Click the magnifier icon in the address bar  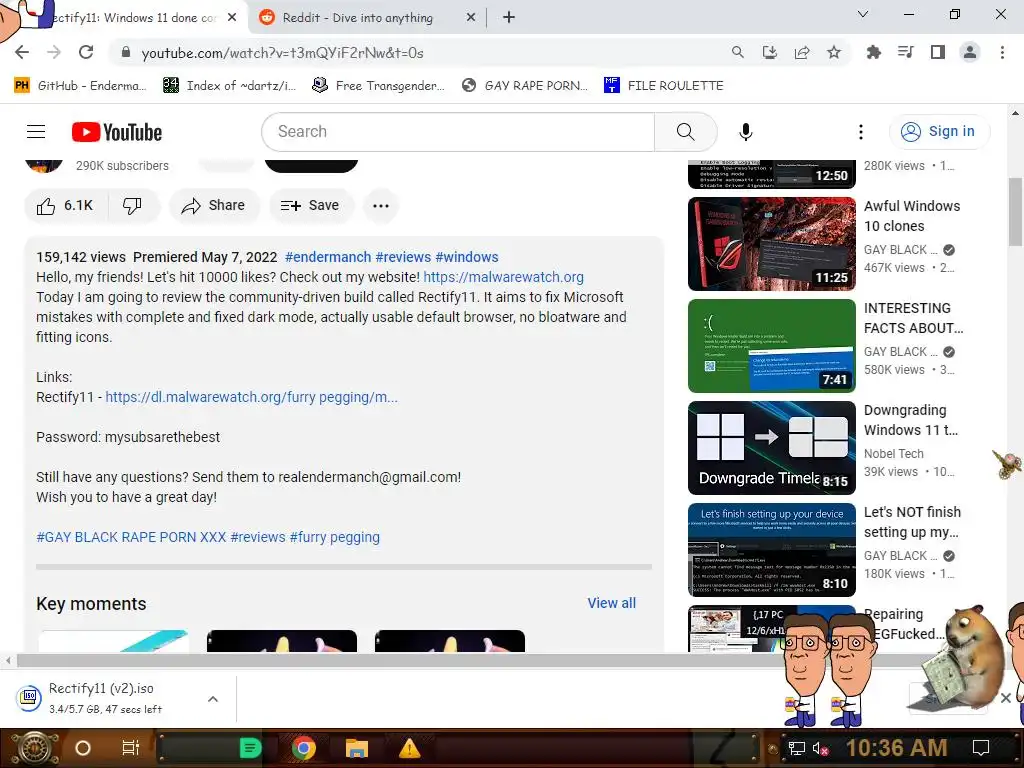737,52
